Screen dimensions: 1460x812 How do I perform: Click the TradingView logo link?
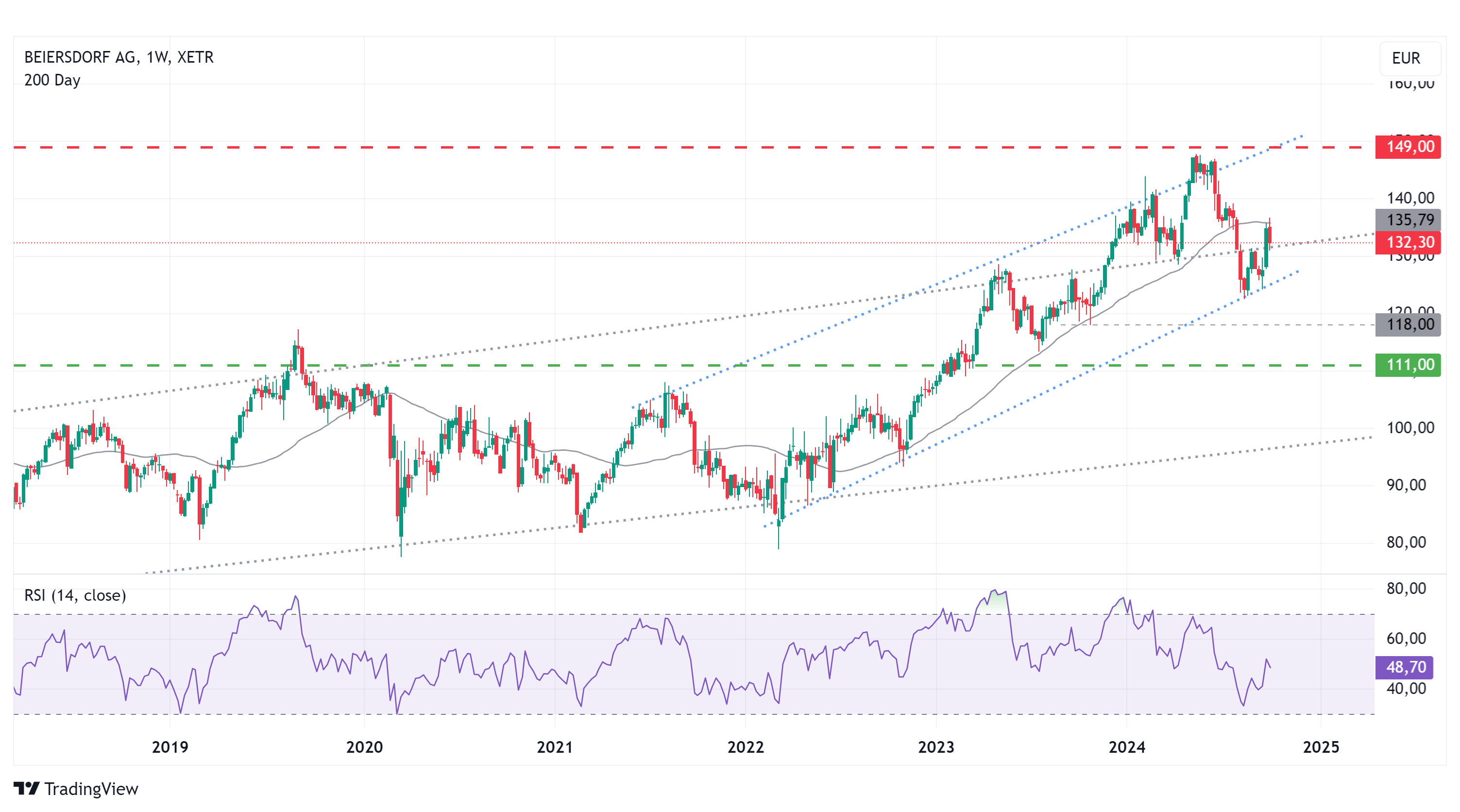(x=76, y=789)
